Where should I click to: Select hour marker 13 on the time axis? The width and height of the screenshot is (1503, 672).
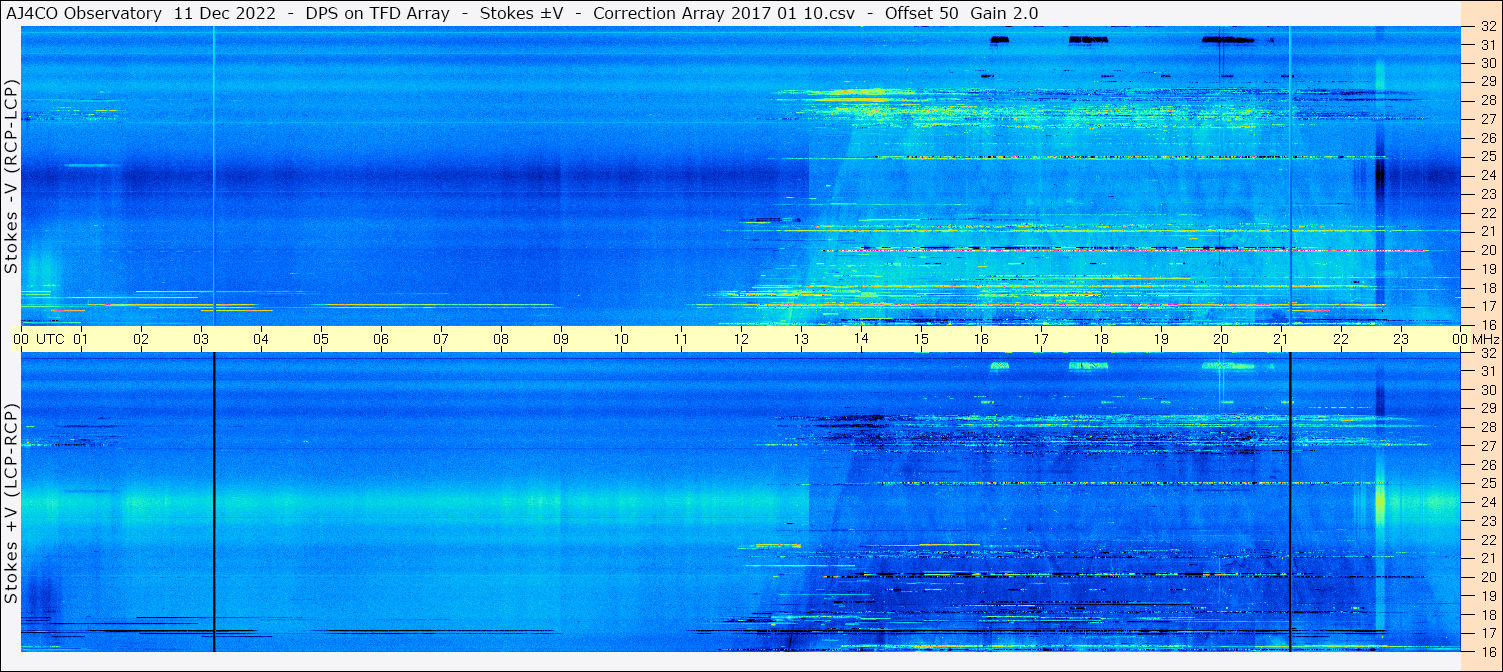(x=801, y=339)
